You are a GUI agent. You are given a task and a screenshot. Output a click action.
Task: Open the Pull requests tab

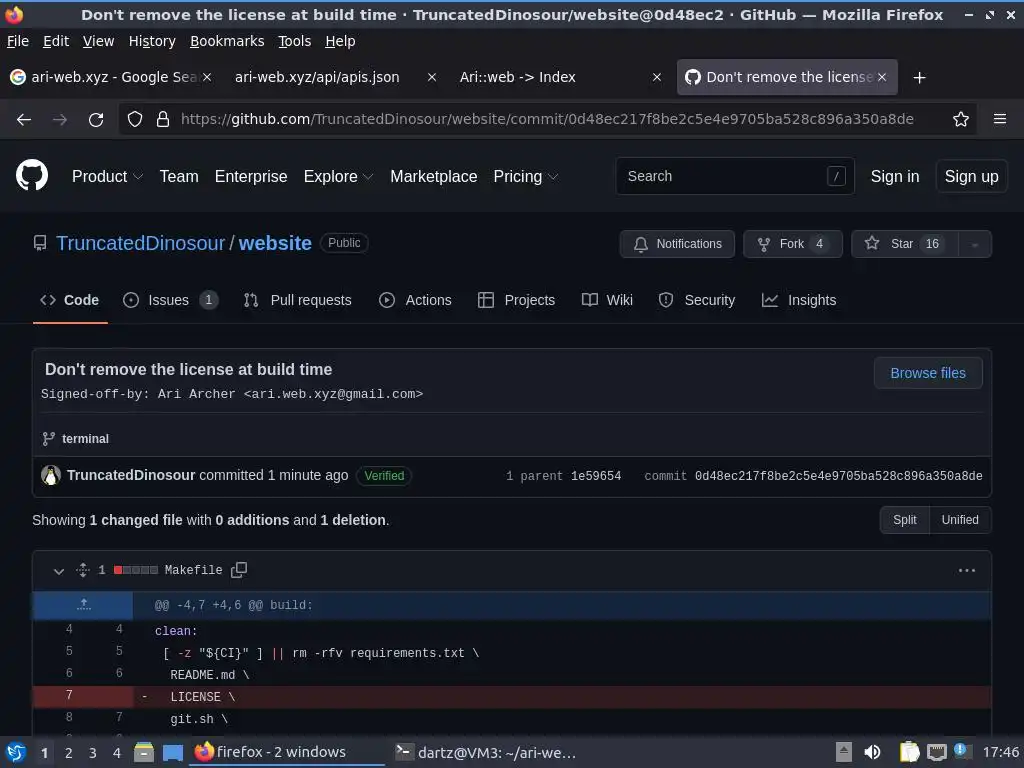pos(297,300)
